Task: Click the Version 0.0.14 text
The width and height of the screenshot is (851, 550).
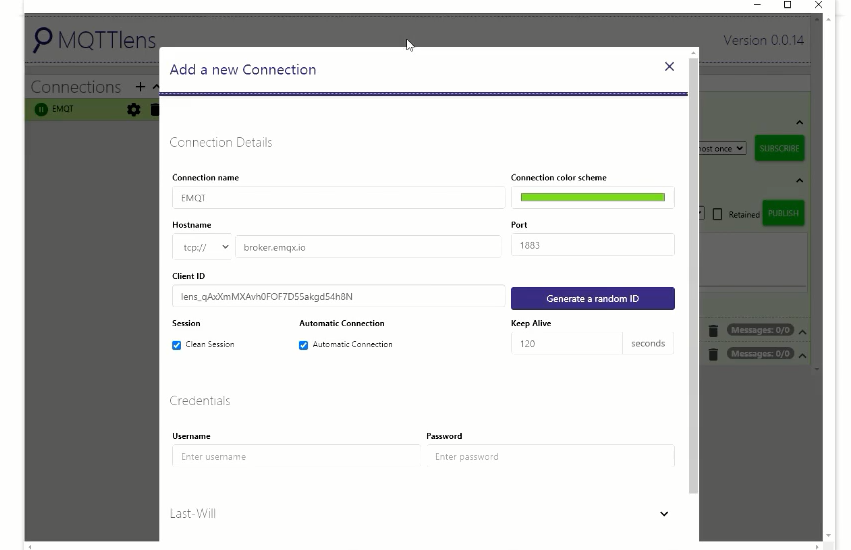Action: pyautogui.click(x=764, y=41)
